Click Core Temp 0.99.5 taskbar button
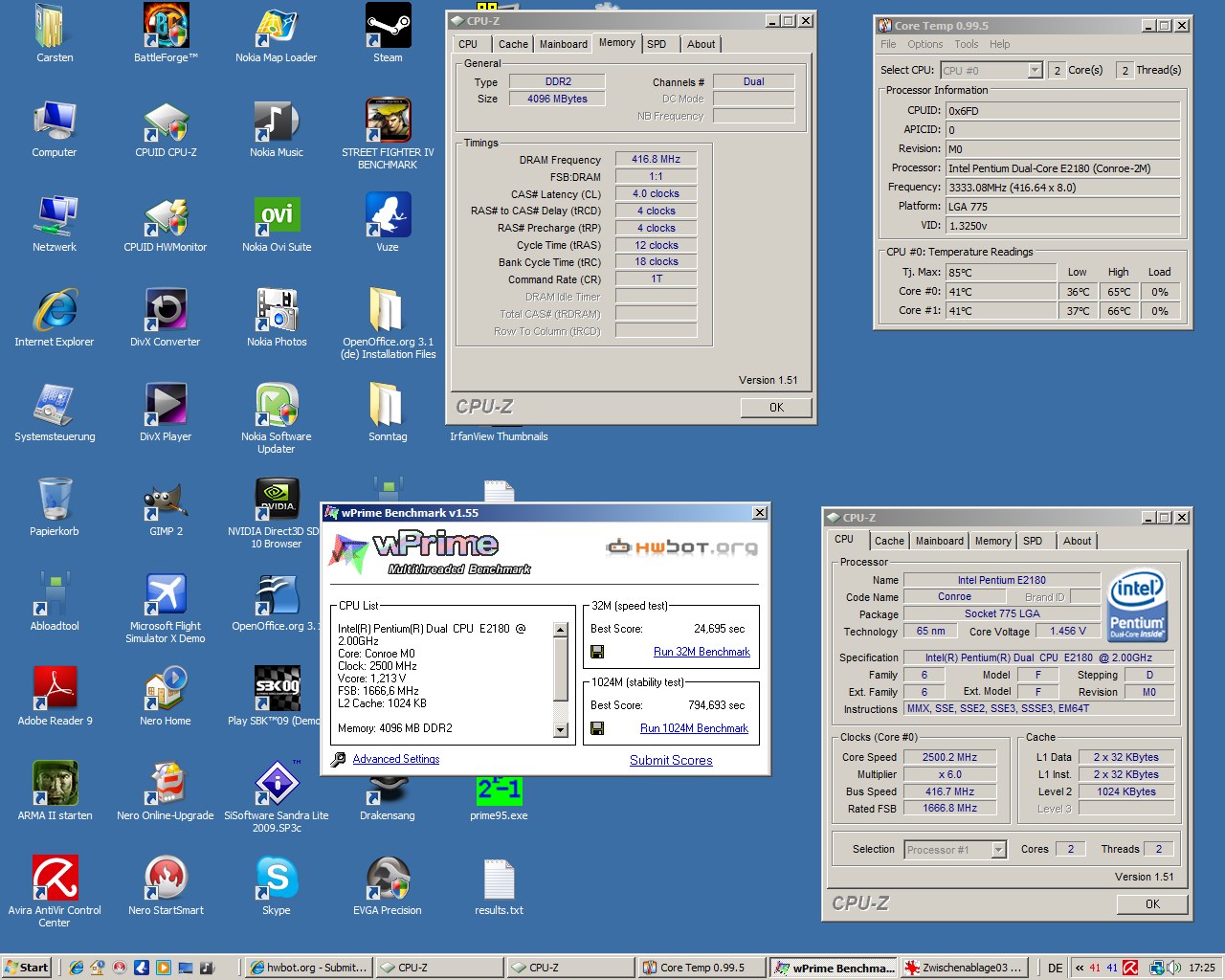Viewport: 1225px width, 980px height. [x=703, y=968]
